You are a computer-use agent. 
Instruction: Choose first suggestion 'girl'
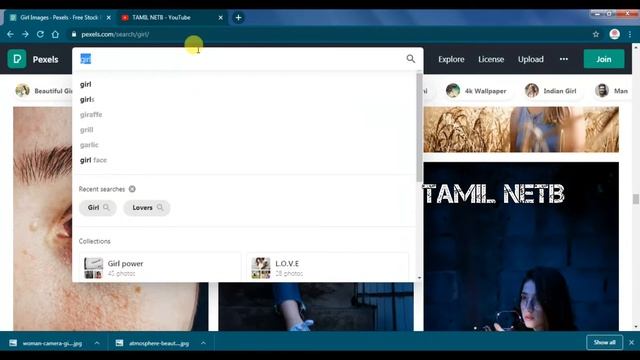coord(85,84)
